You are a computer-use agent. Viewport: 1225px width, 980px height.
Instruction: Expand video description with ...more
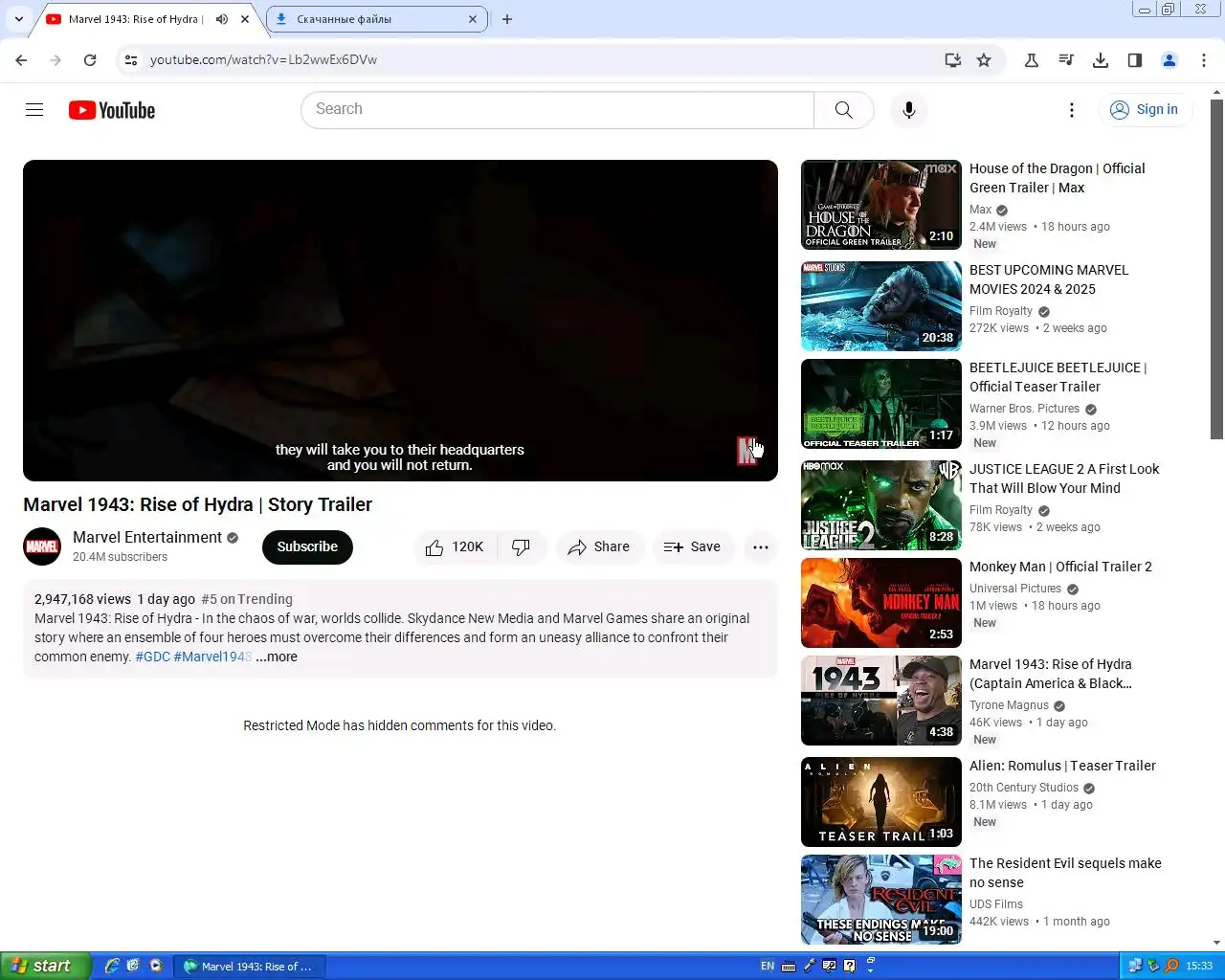pos(277,657)
